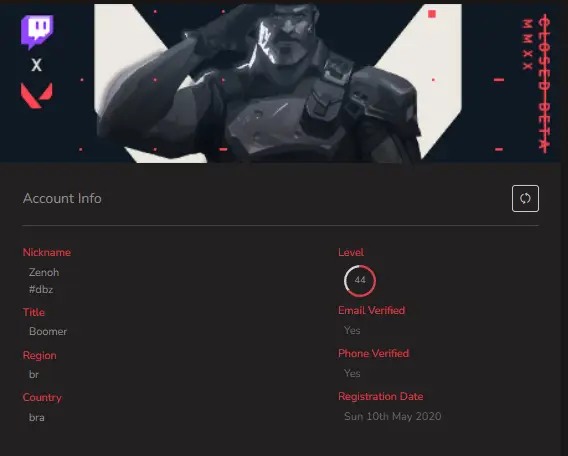
Task: Click the Brimstone banner artwork
Action: pyautogui.click(x=278, y=83)
